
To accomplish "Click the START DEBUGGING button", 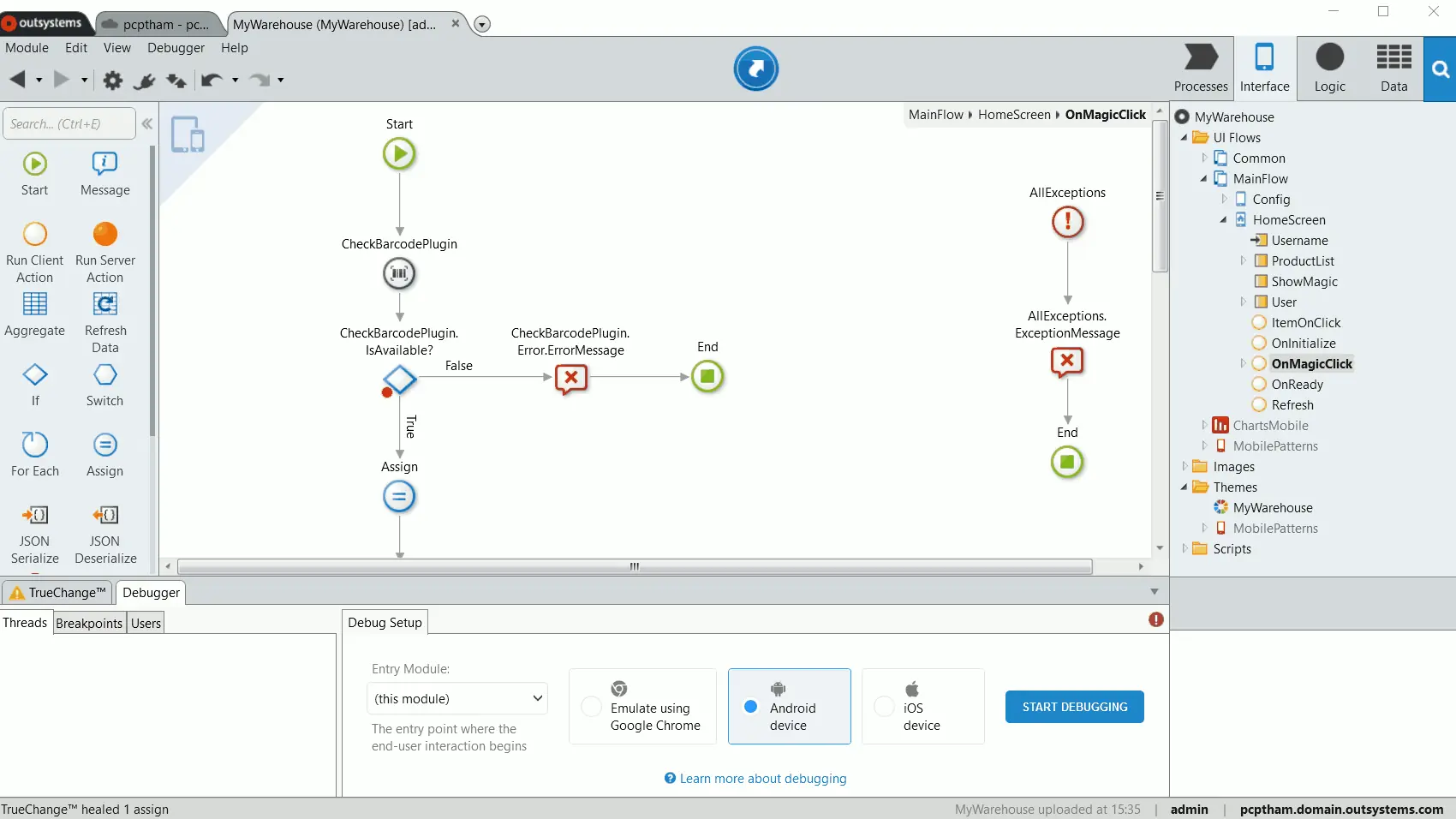I will click(x=1074, y=707).
